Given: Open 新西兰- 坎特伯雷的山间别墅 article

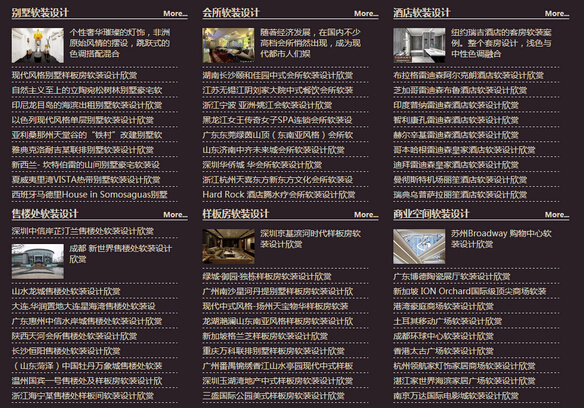Looking at the screenshot, I should (x=86, y=165).
